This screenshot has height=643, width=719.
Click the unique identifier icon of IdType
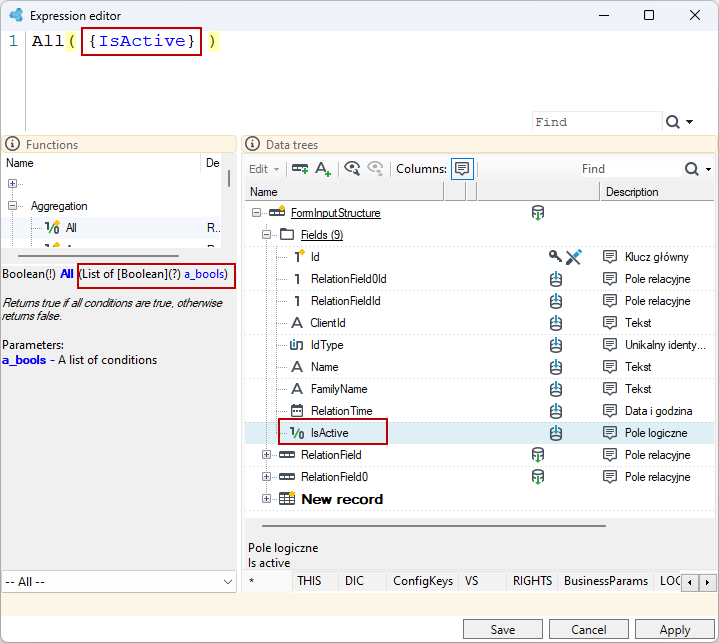click(297, 344)
